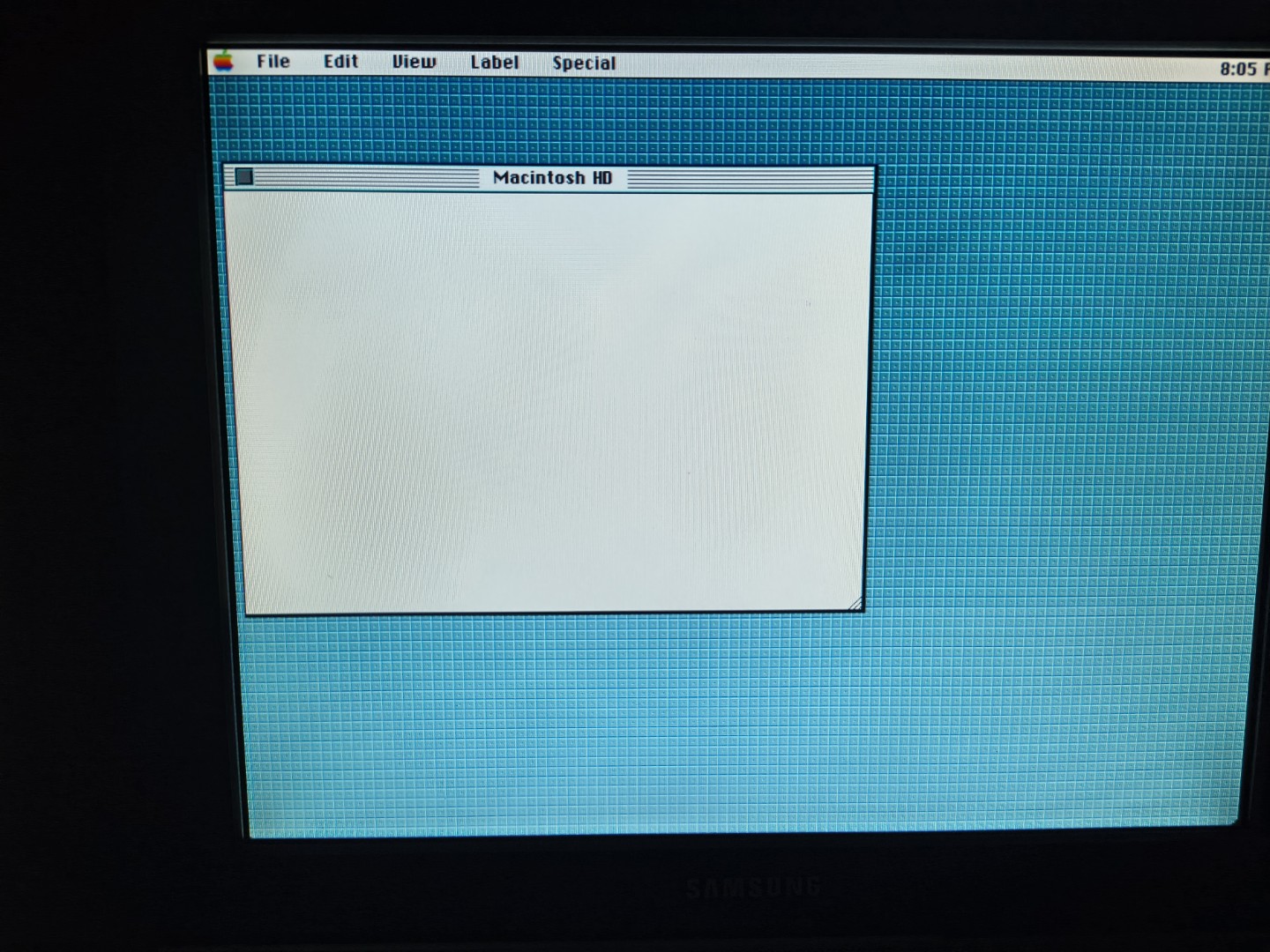Click the desktop right of the window

[1058, 397]
